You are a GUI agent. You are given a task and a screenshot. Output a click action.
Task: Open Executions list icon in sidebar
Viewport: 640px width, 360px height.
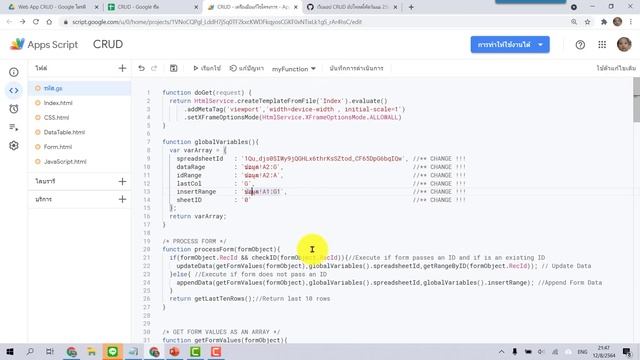point(14,127)
